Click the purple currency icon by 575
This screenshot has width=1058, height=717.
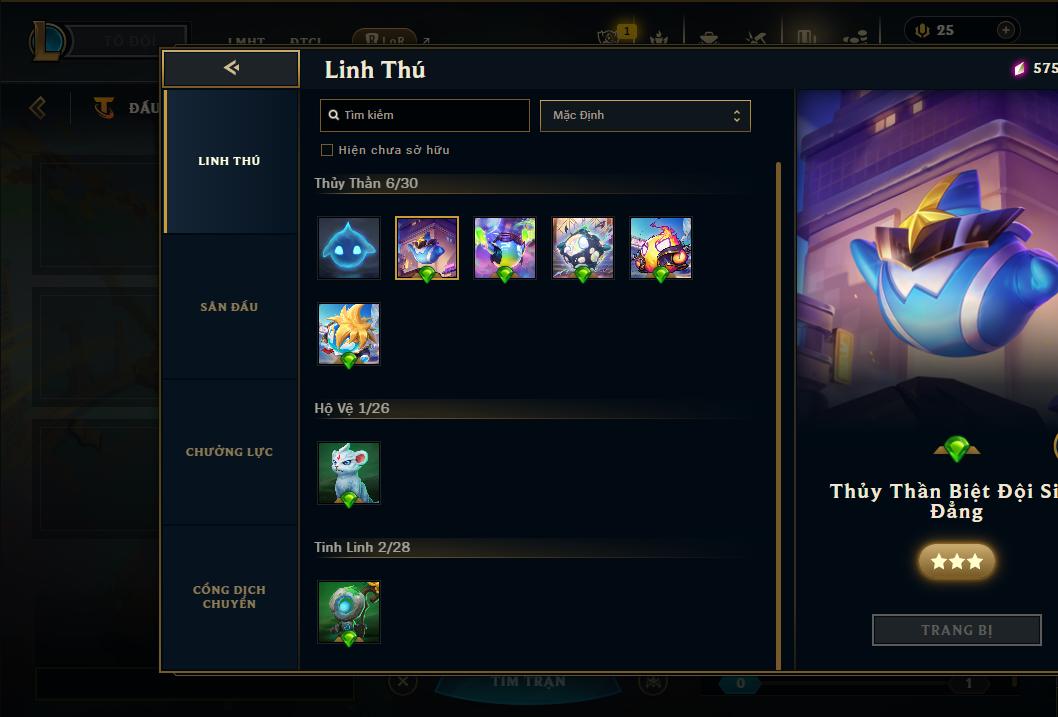(1018, 68)
